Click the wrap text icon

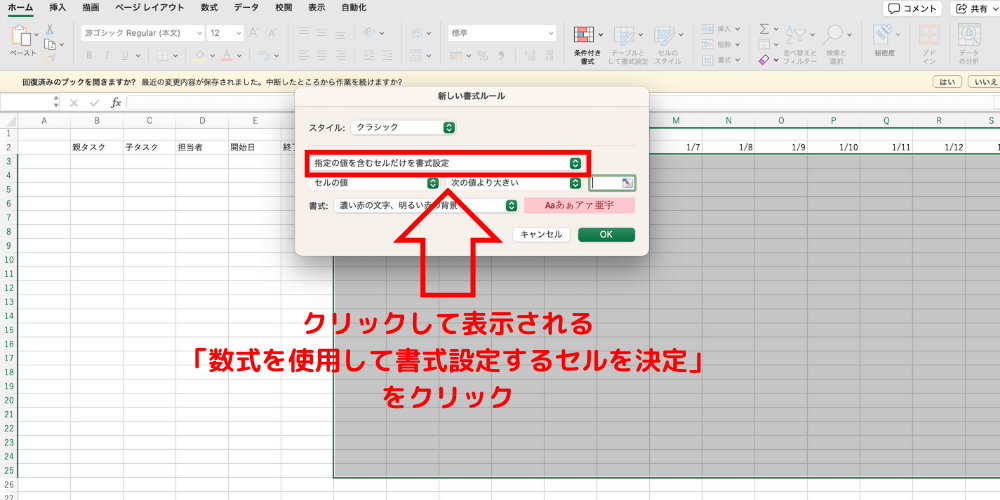point(417,33)
